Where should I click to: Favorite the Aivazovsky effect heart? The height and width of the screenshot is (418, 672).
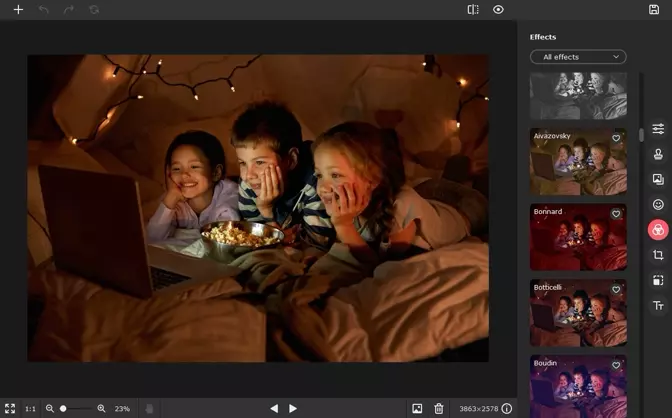click(x=616, y=138)
